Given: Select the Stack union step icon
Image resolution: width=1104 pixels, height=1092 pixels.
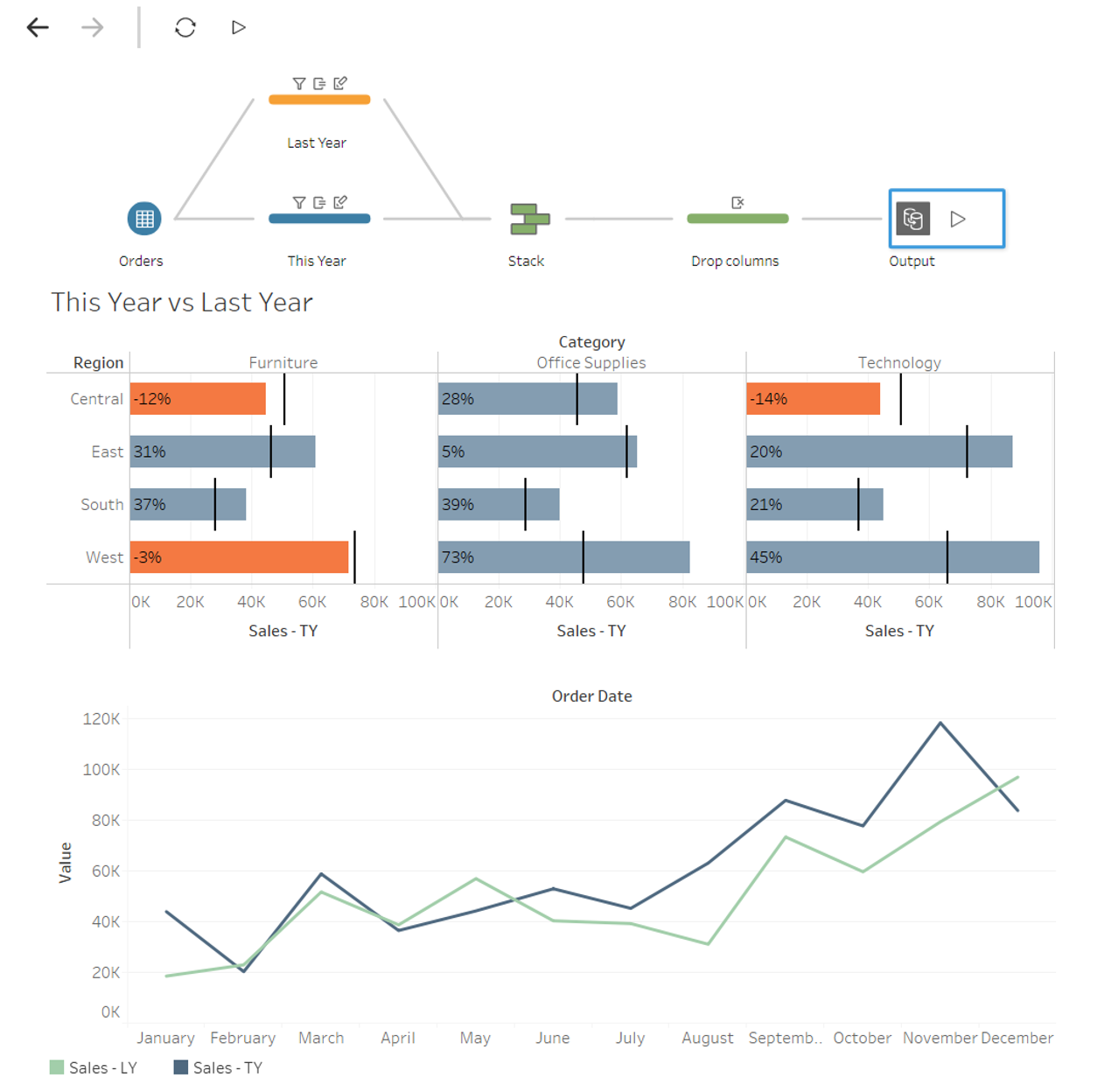Looking at the screenshot, I should click(529, 219).
